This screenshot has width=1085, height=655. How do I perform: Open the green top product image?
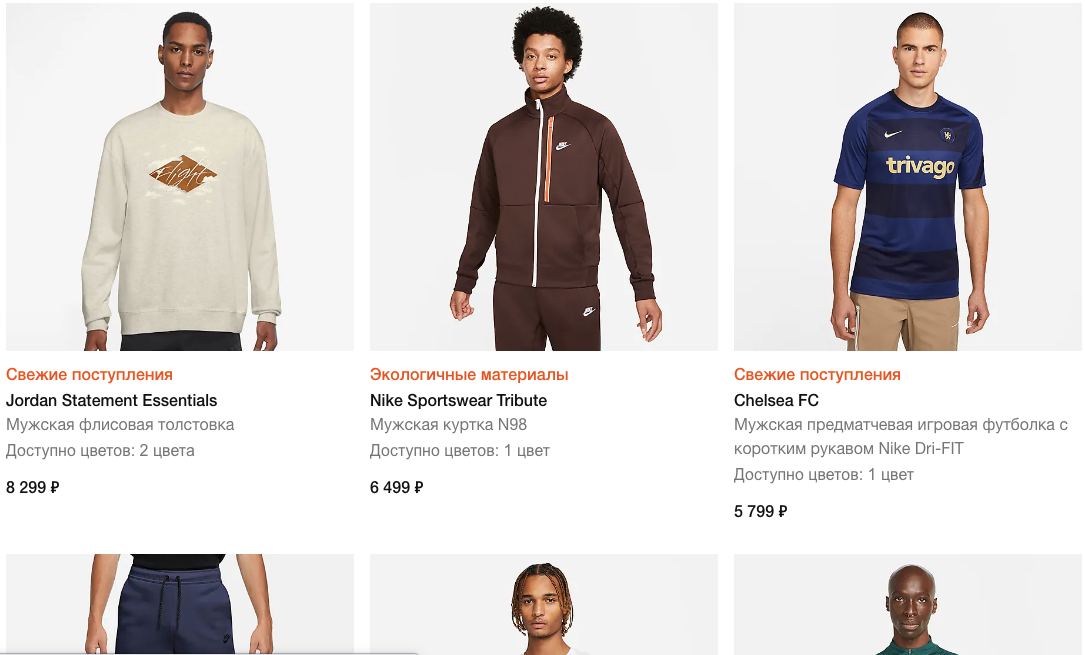(x=908, y=604)
